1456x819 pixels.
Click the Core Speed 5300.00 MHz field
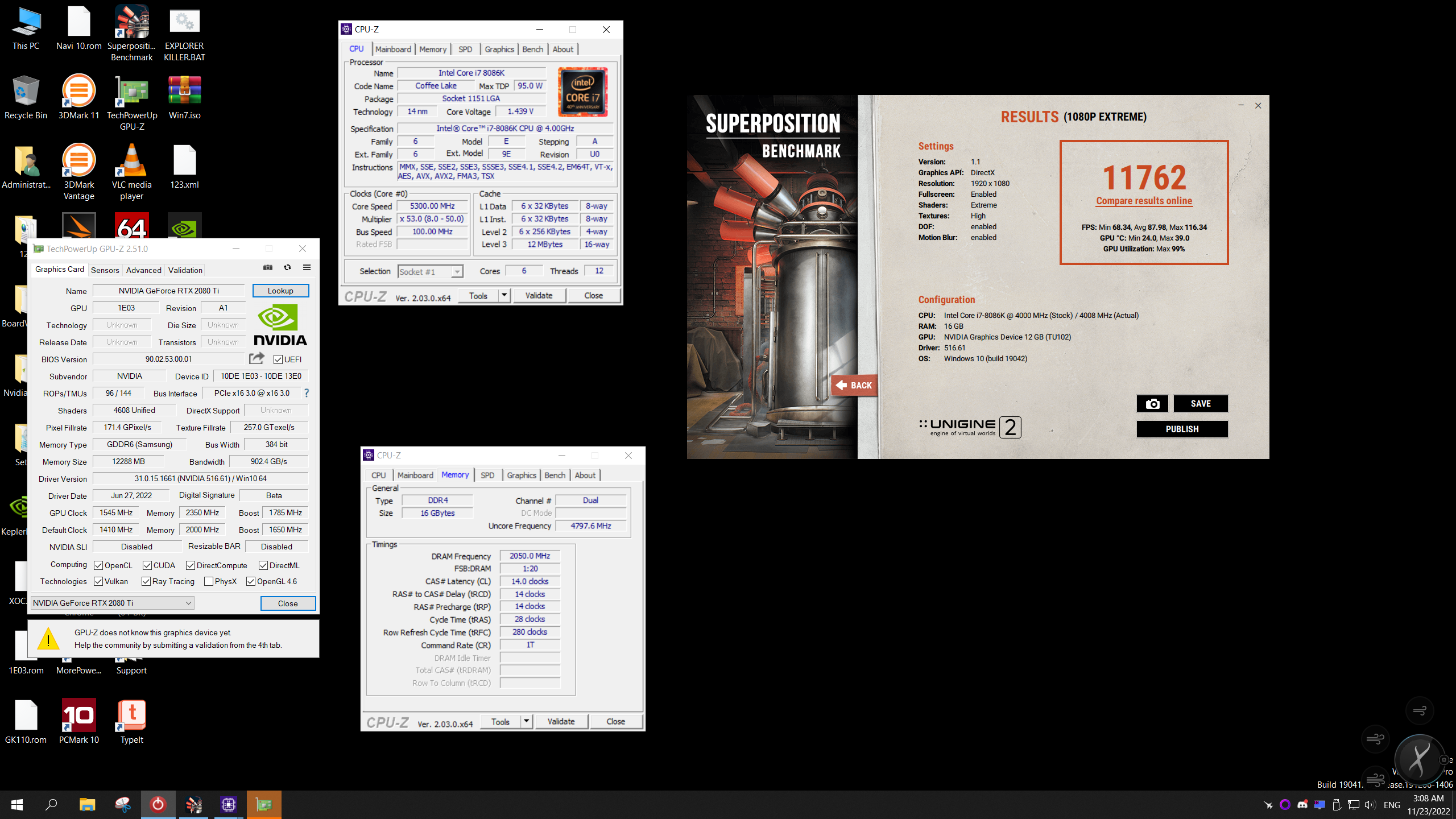click(432, 206)
